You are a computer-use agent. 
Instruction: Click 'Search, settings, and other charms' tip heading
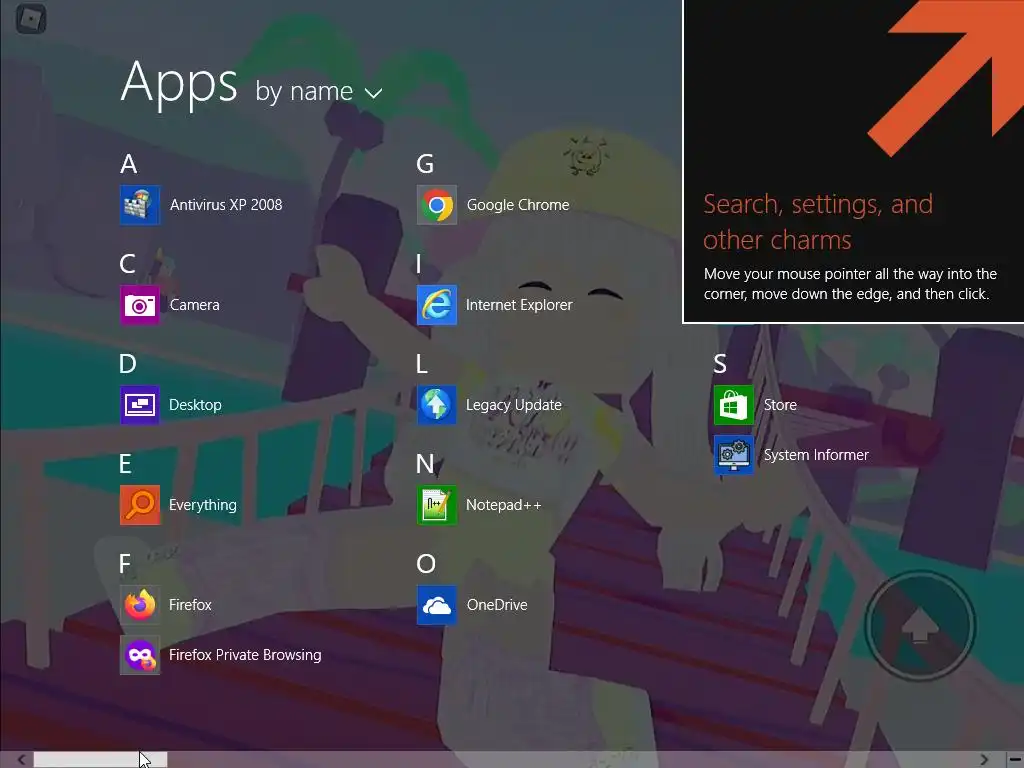pyautogui.click(x=818, y=222)
